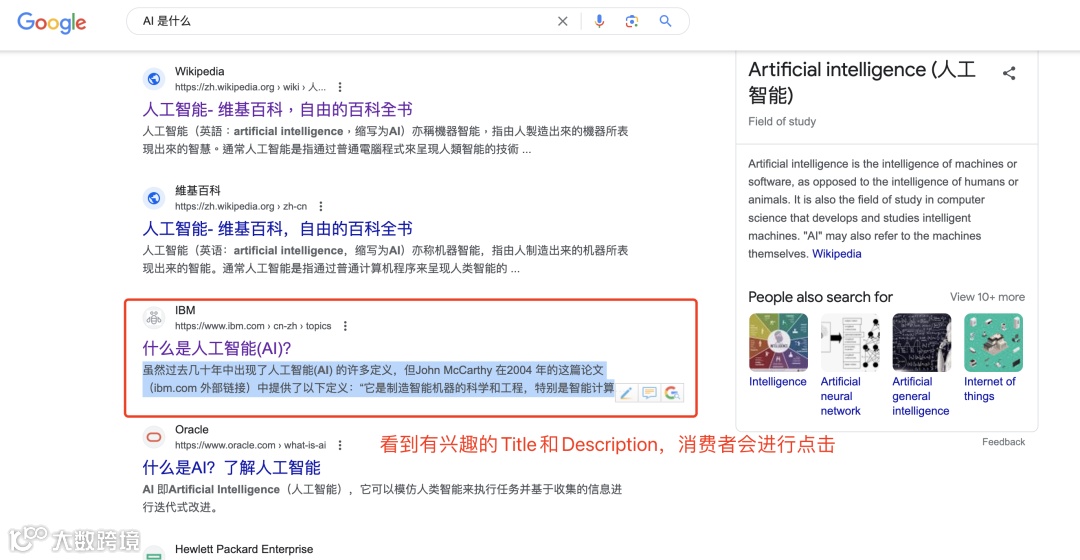Click the comment note icon in selection popup
This screenshot has height=560, width=1080.
coord(649,393)
